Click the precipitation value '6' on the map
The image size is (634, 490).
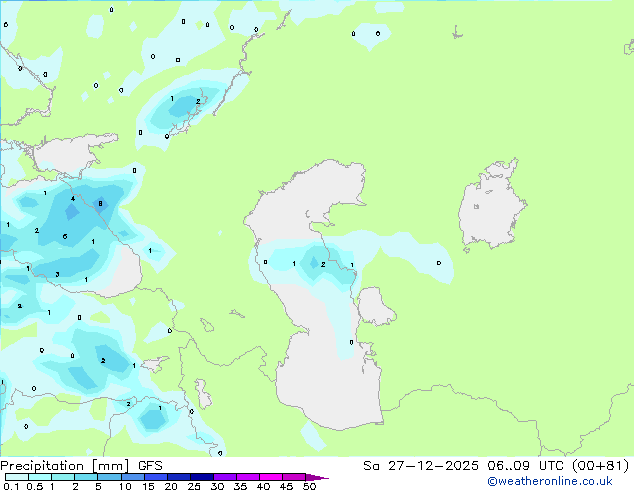(x=65, y=237)
